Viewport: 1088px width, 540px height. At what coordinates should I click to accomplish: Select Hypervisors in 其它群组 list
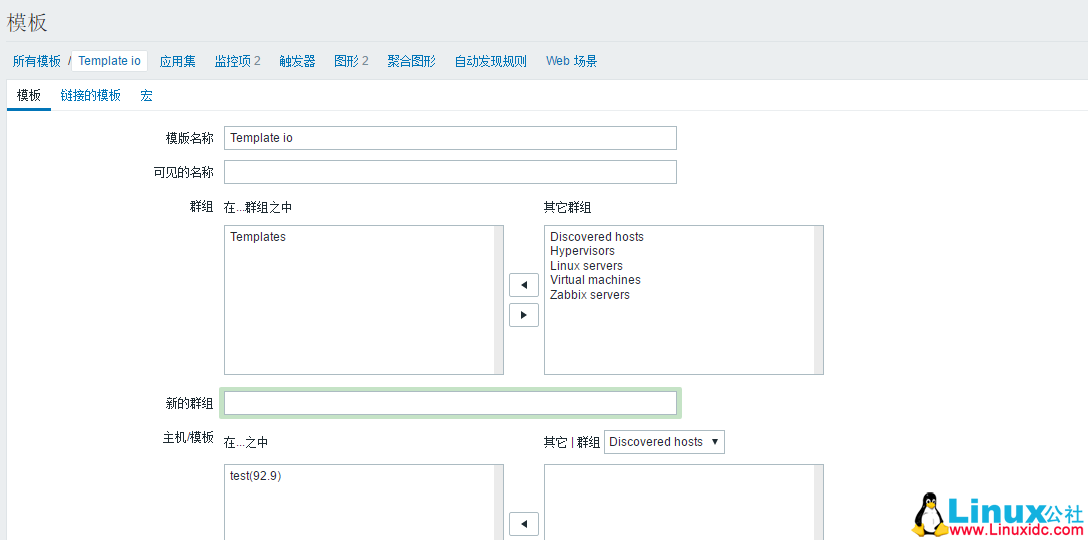[x=582, y=251]
